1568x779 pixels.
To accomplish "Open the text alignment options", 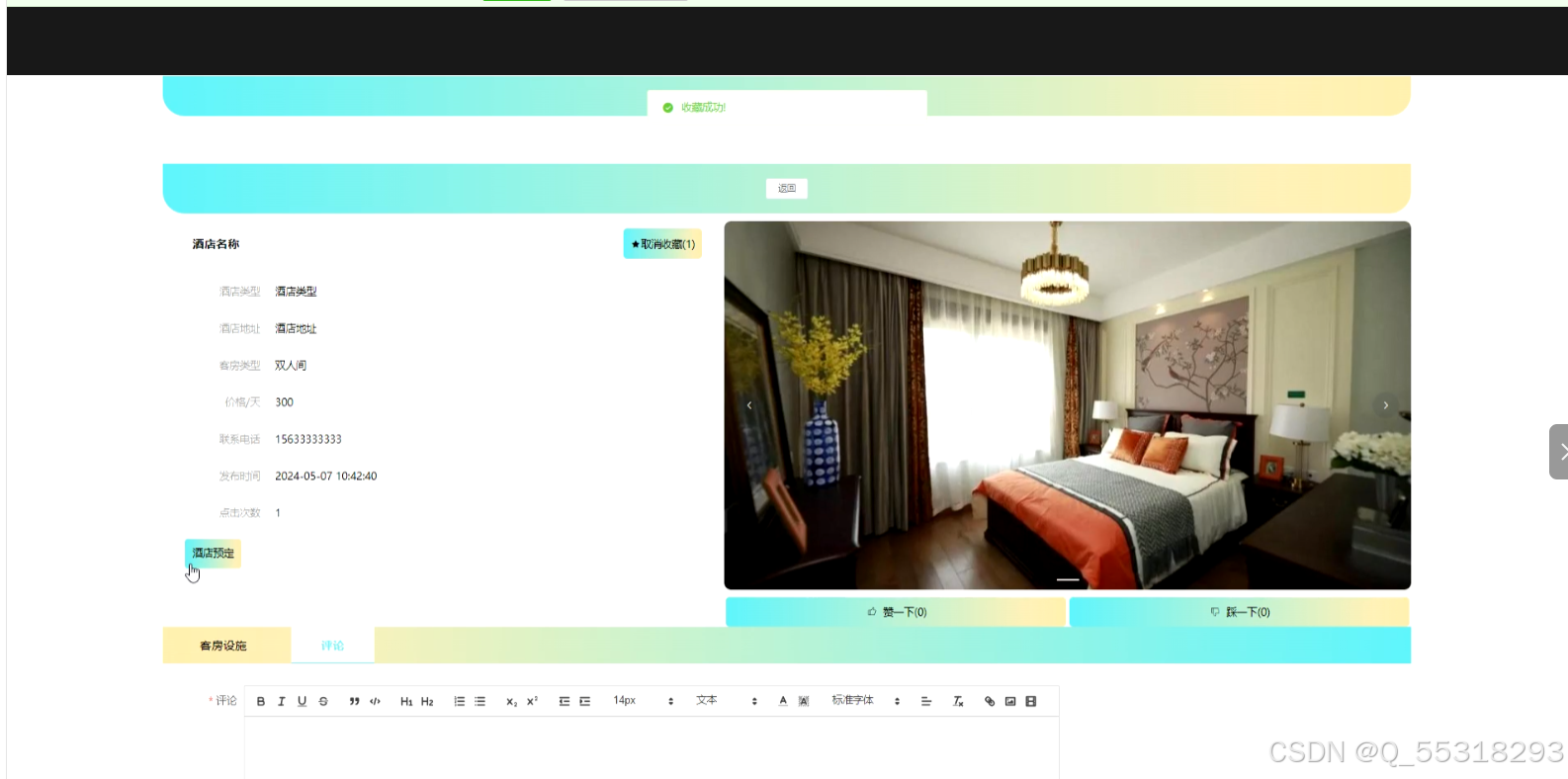I will (x=926, y=701).
